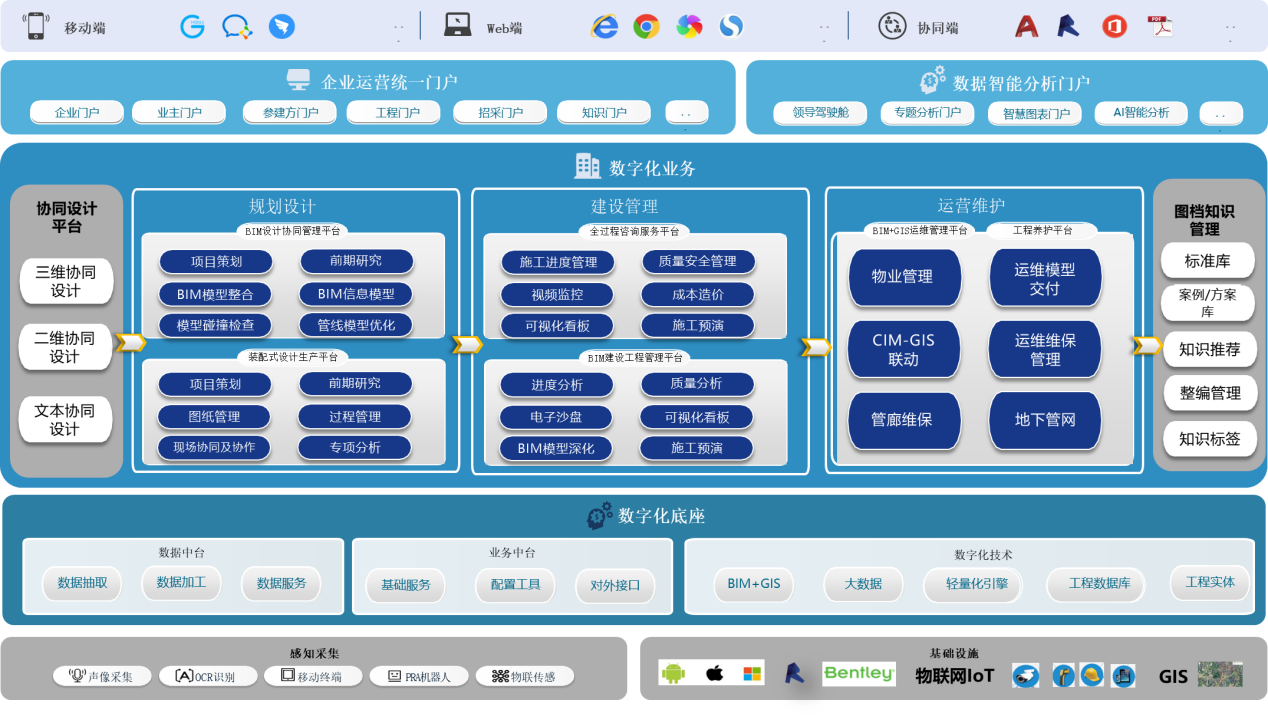Click the green Android robot icon
Image resolution: width=1268 pixels, height=723 pixels.
[673, 674]
